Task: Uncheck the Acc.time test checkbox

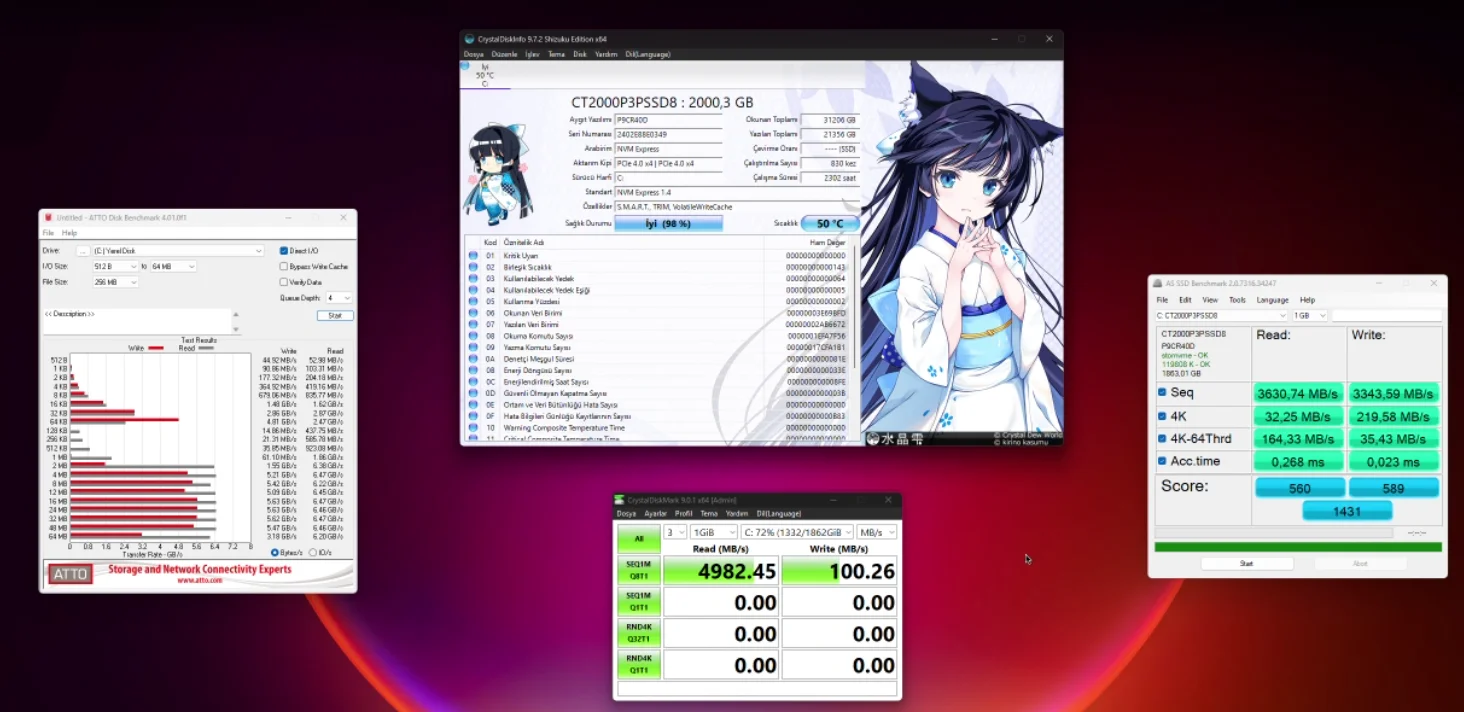Action: tap(1162, 461)
